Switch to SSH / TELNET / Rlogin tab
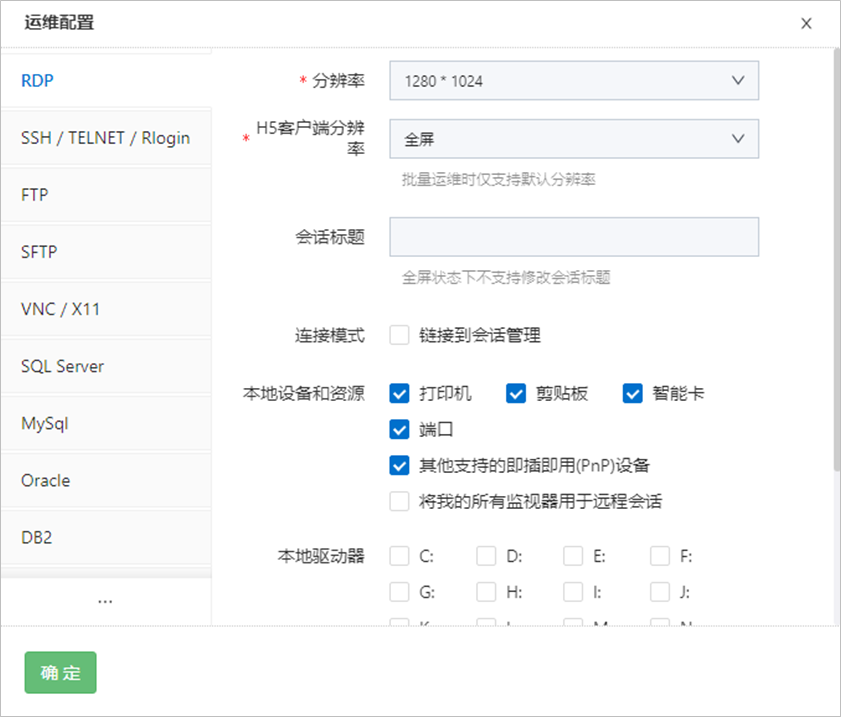 [x=105, y=138]
